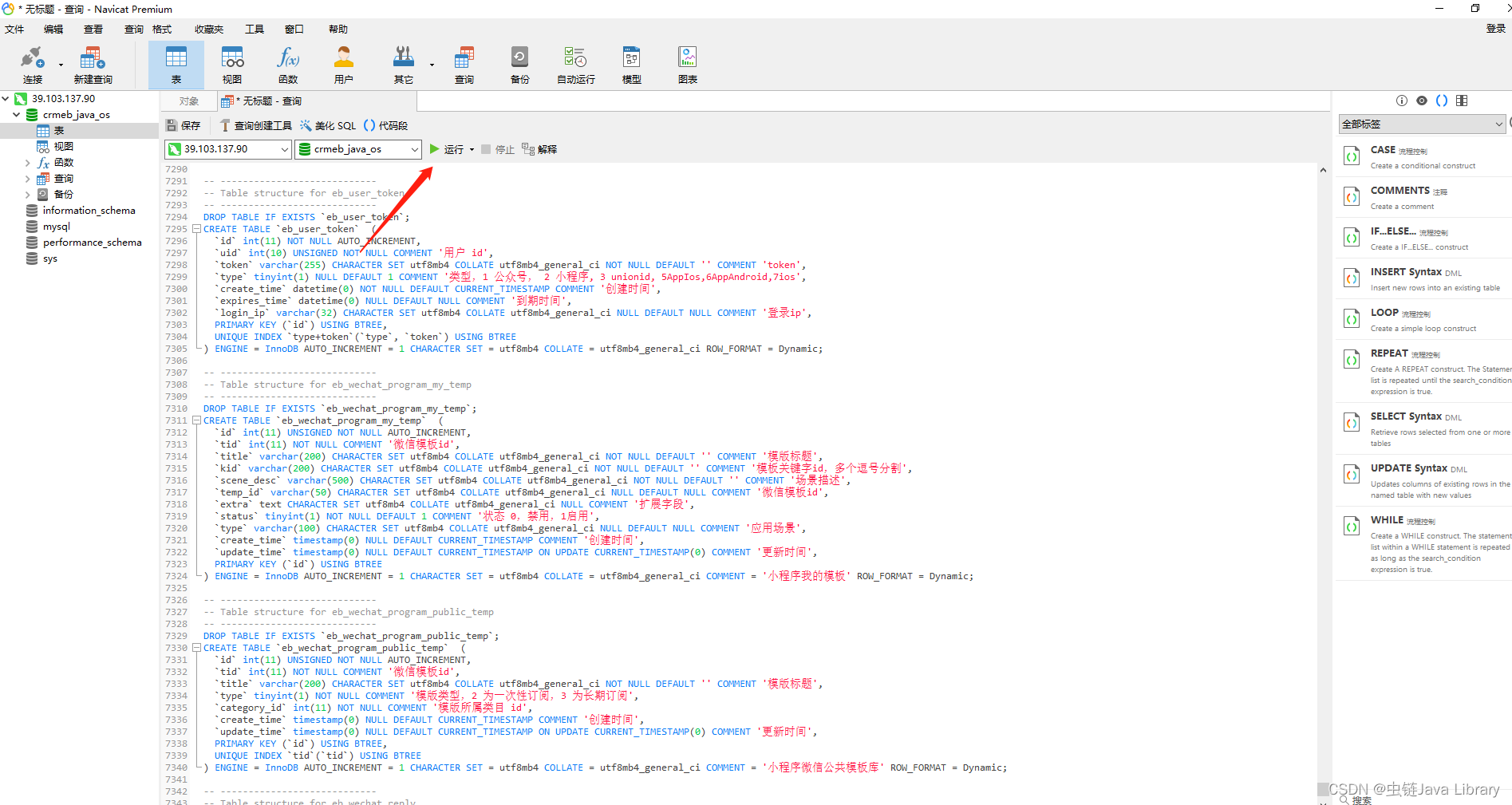1512x805 pixels.
Task: Insert the INSERT Syntax snippet
Action: click(x=1424, y=278)
